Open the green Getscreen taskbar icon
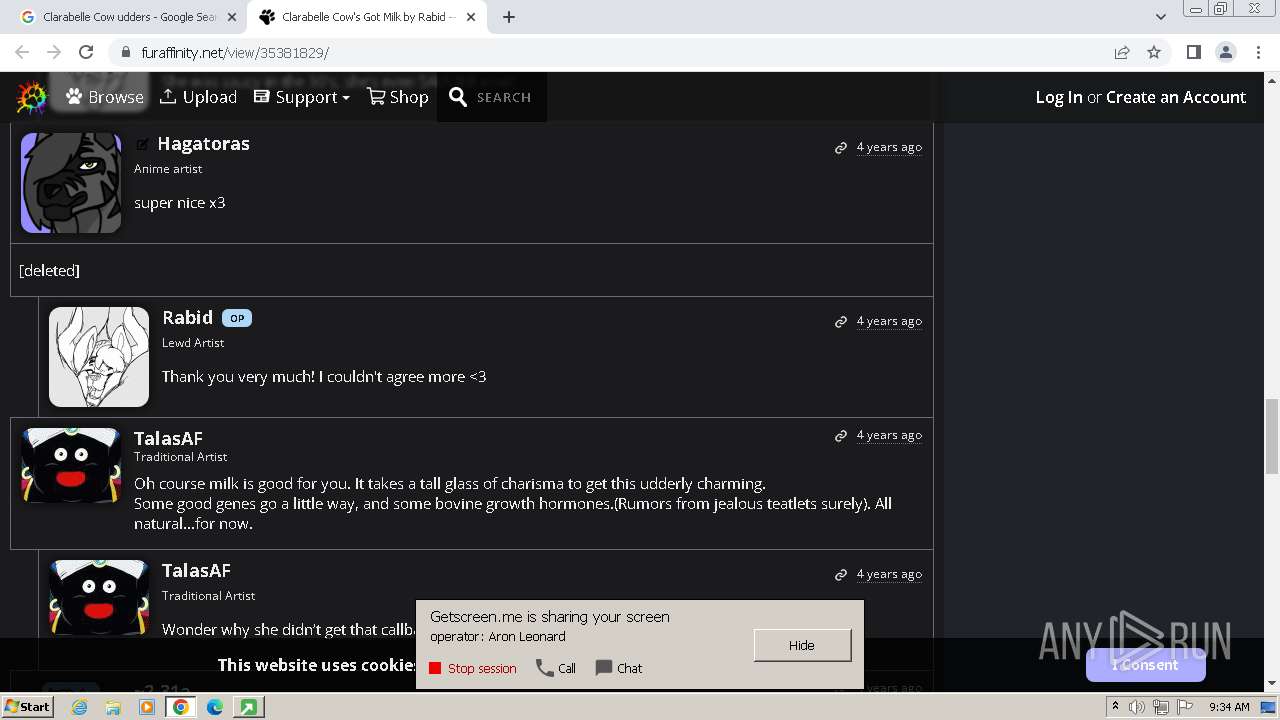Screen dimensions: 1280x720 [248, 707]
